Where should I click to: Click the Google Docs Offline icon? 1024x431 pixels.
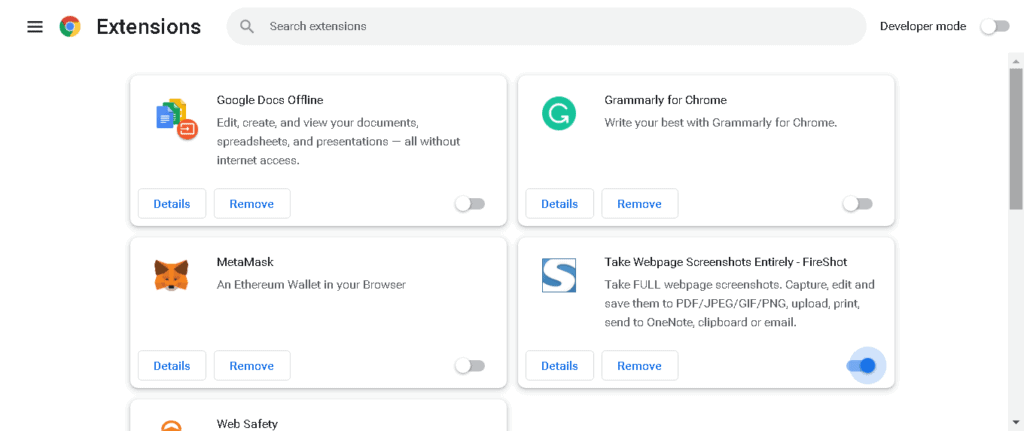(x=176, y=118)
